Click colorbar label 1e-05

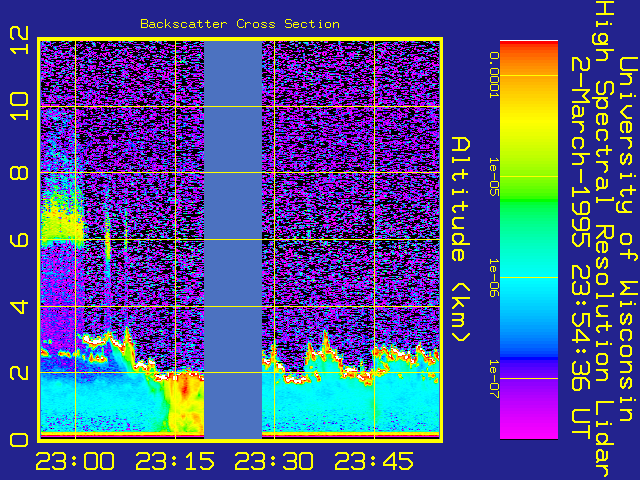[x=494, y=176]
